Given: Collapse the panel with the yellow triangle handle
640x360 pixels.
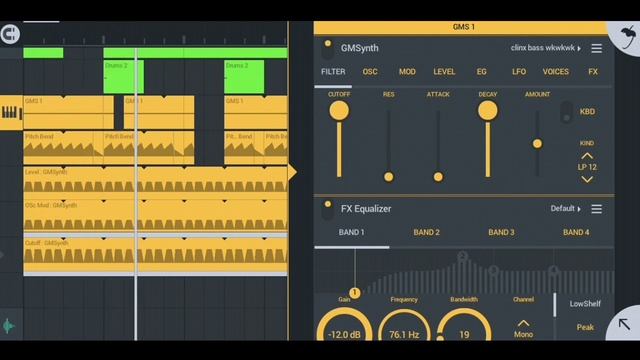Looking at the screenshot, I should point(292,172).
